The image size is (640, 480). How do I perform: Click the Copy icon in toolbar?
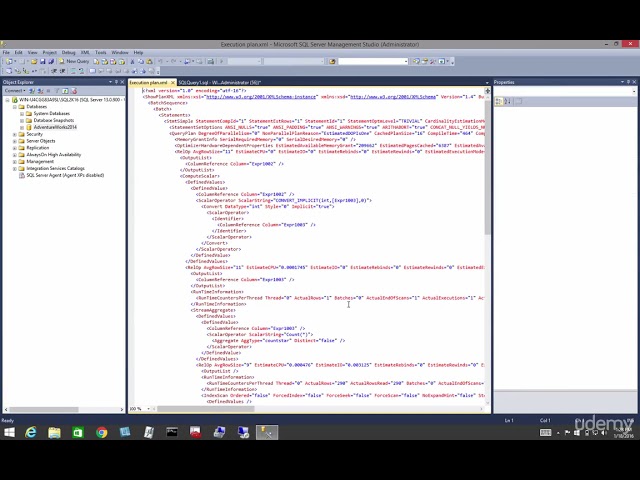[x=141, y=61]
